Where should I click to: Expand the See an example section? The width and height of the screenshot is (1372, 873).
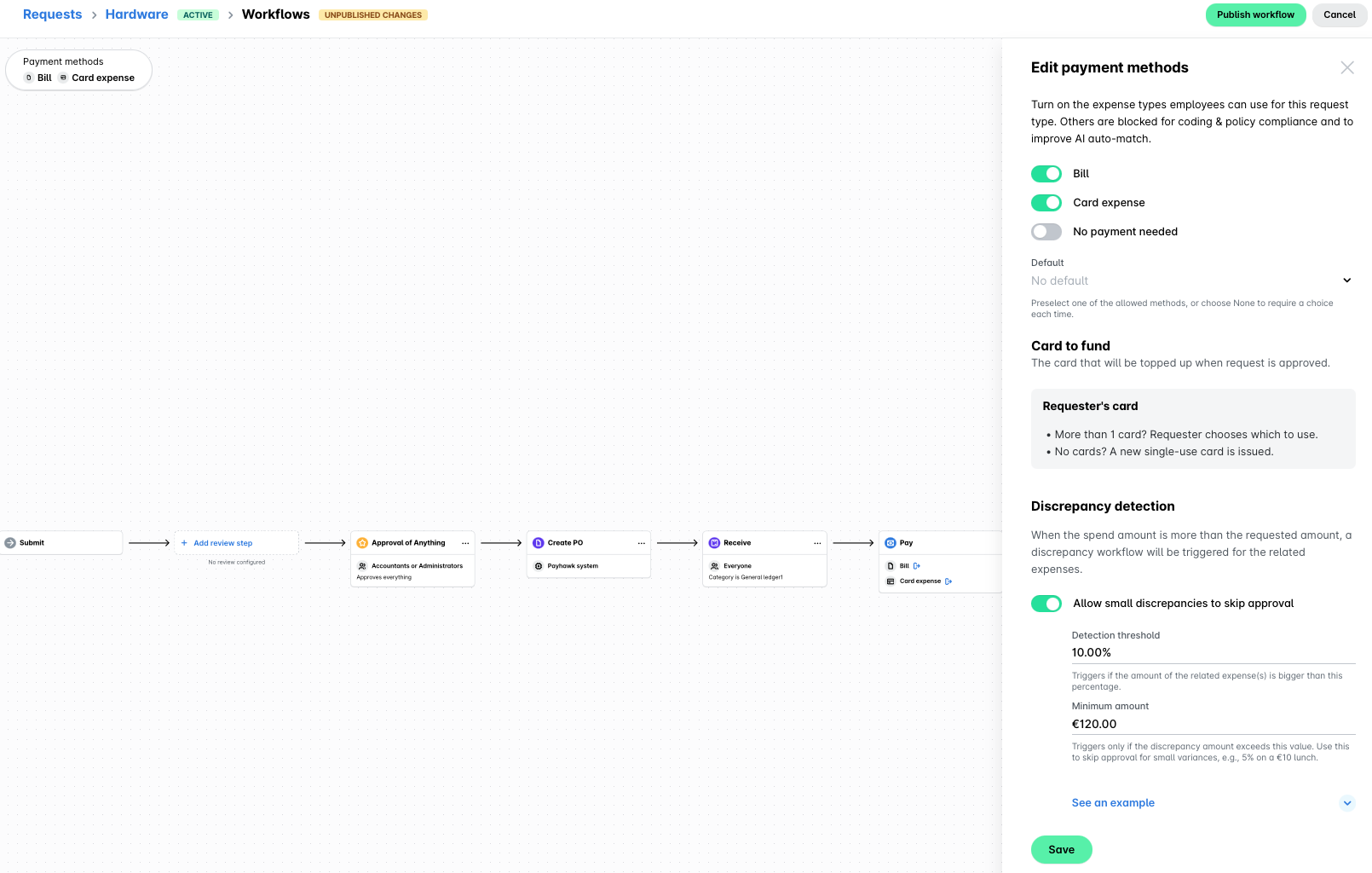[1113, 802]
